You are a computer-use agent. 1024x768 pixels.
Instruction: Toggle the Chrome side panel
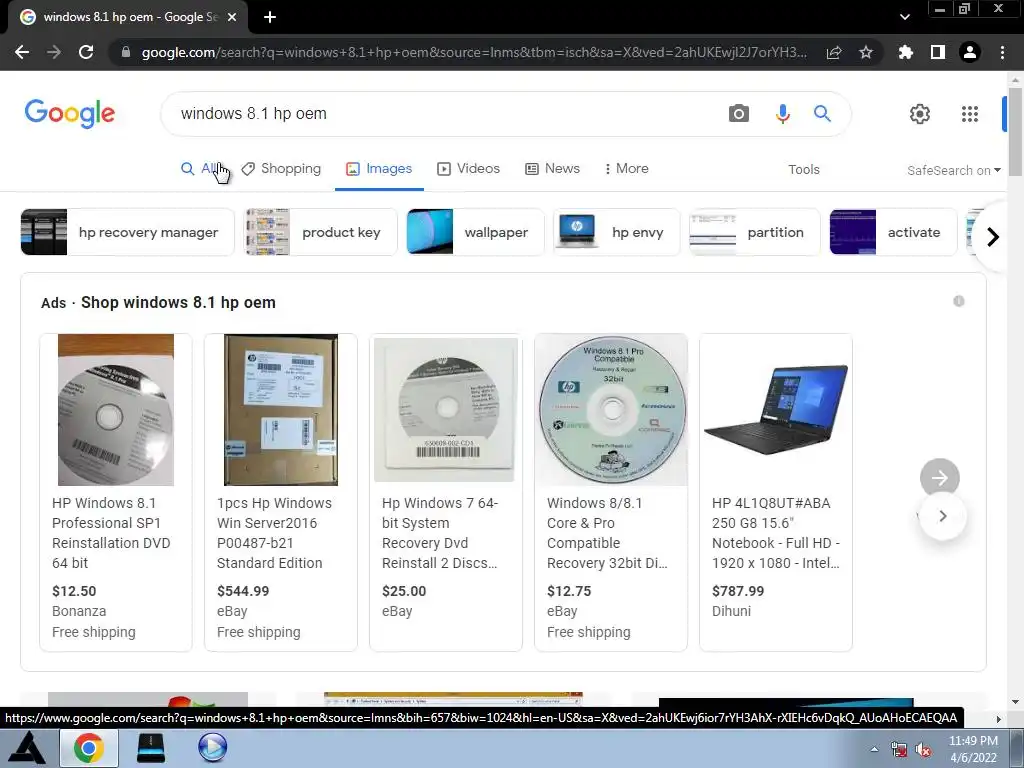[938, 52]
